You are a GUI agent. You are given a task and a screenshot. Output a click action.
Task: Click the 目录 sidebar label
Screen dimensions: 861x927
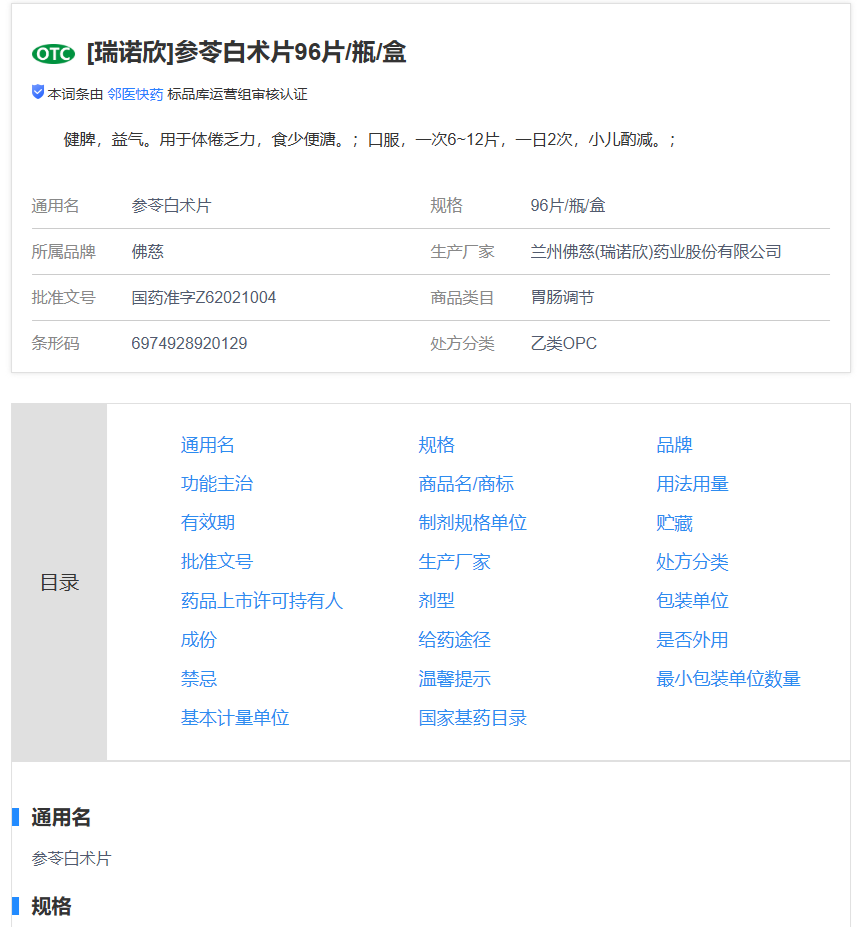click(x=59, y=582)
